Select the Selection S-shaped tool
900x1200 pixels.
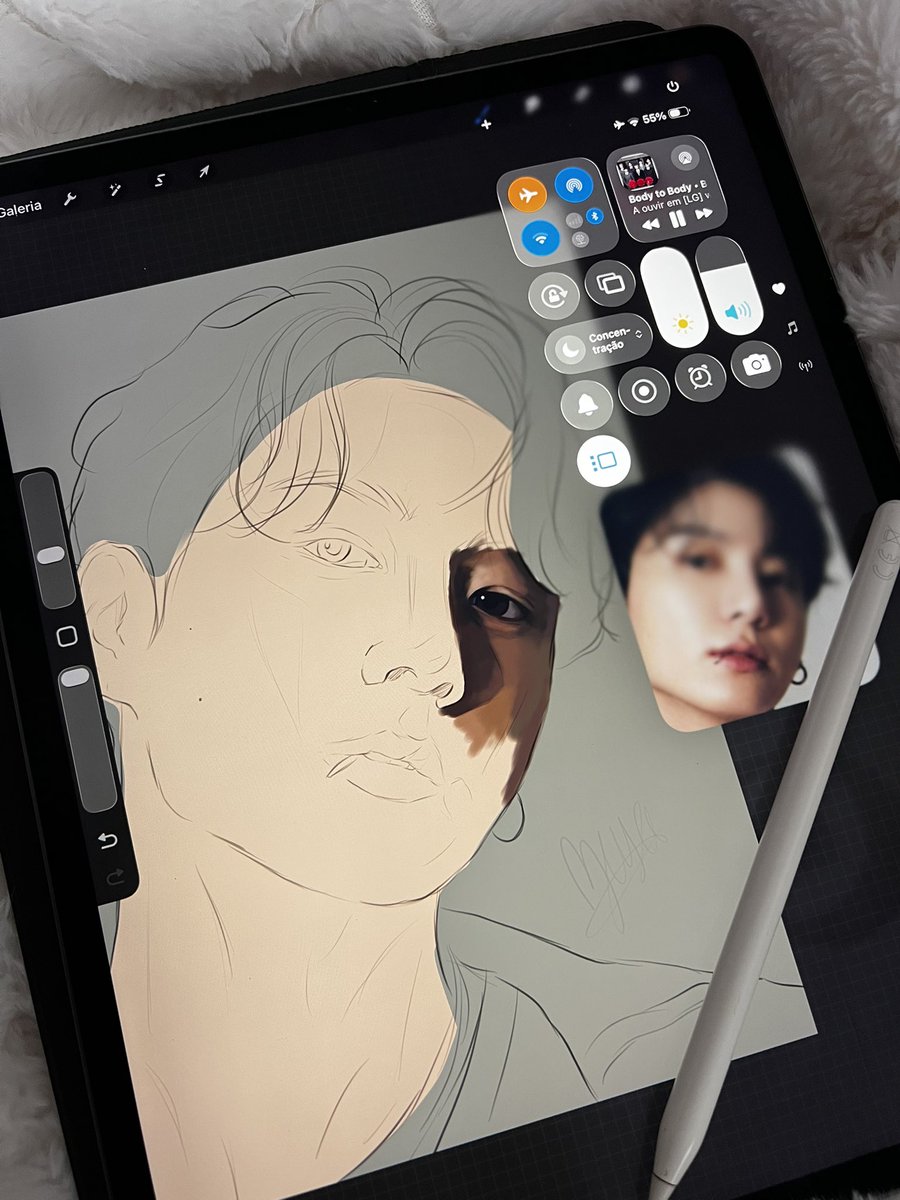[x=159, y=180]
